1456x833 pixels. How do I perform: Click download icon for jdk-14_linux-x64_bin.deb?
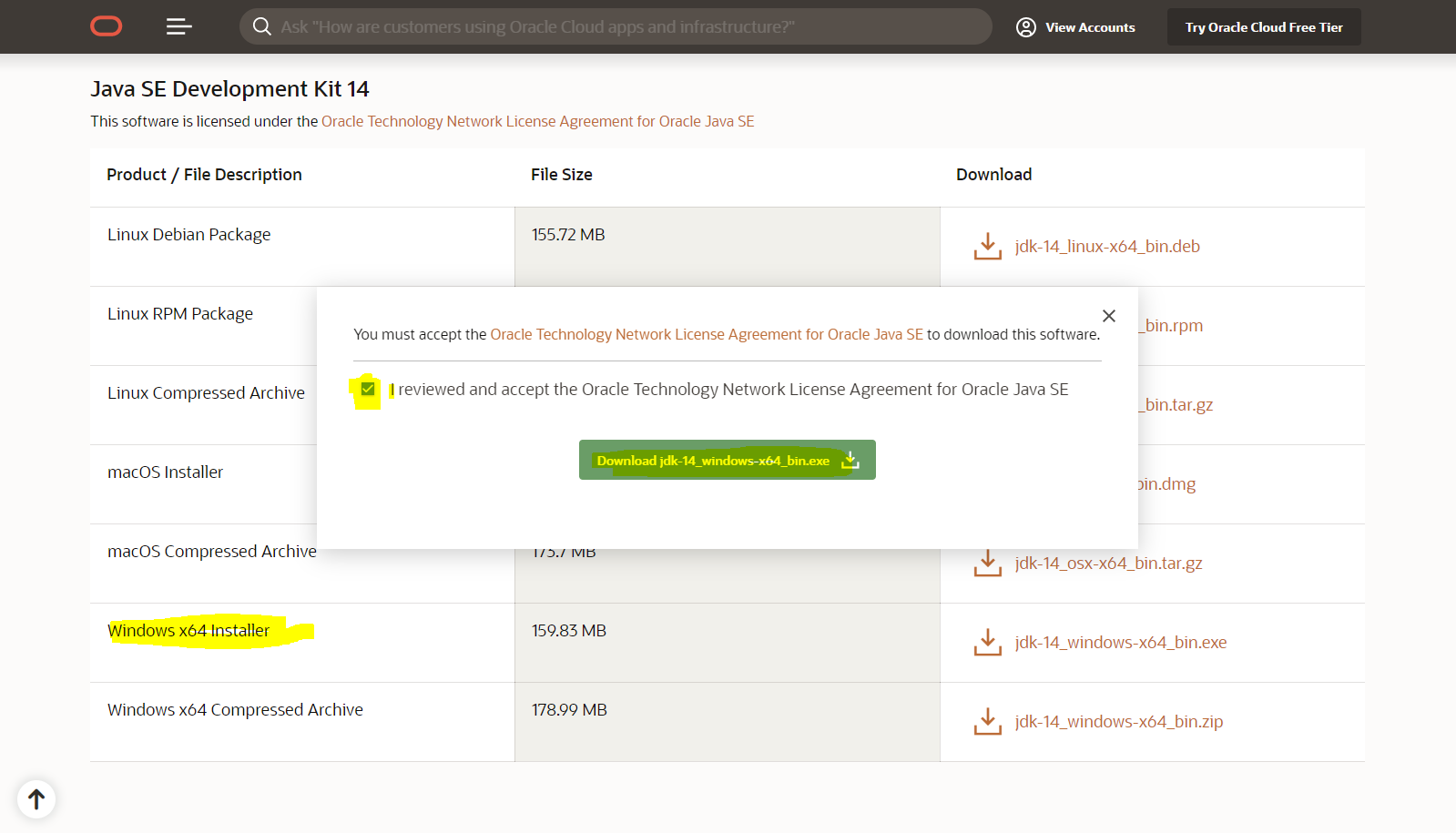(987, 246)
